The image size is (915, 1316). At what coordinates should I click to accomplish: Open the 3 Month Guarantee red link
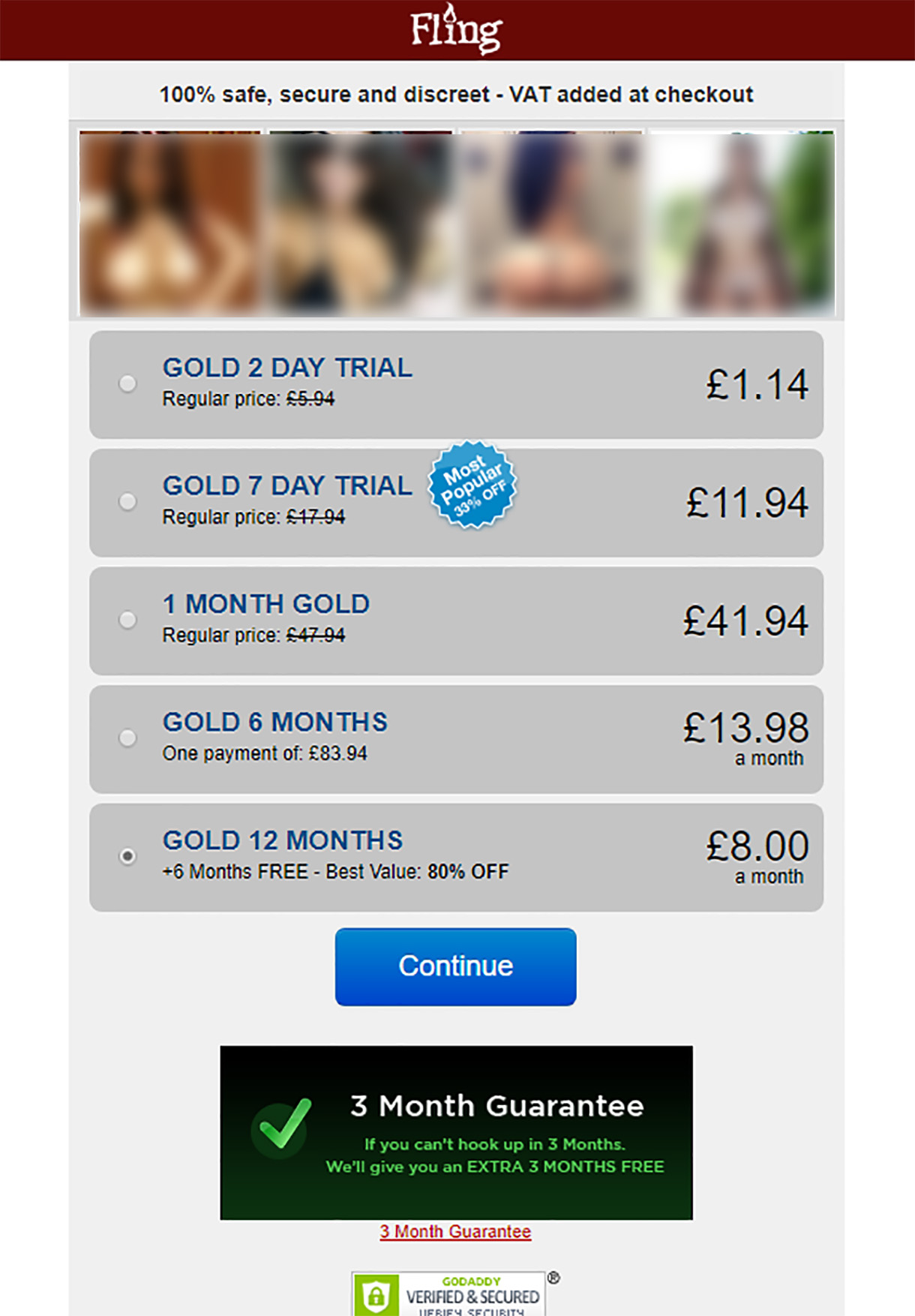(455, 1231)
